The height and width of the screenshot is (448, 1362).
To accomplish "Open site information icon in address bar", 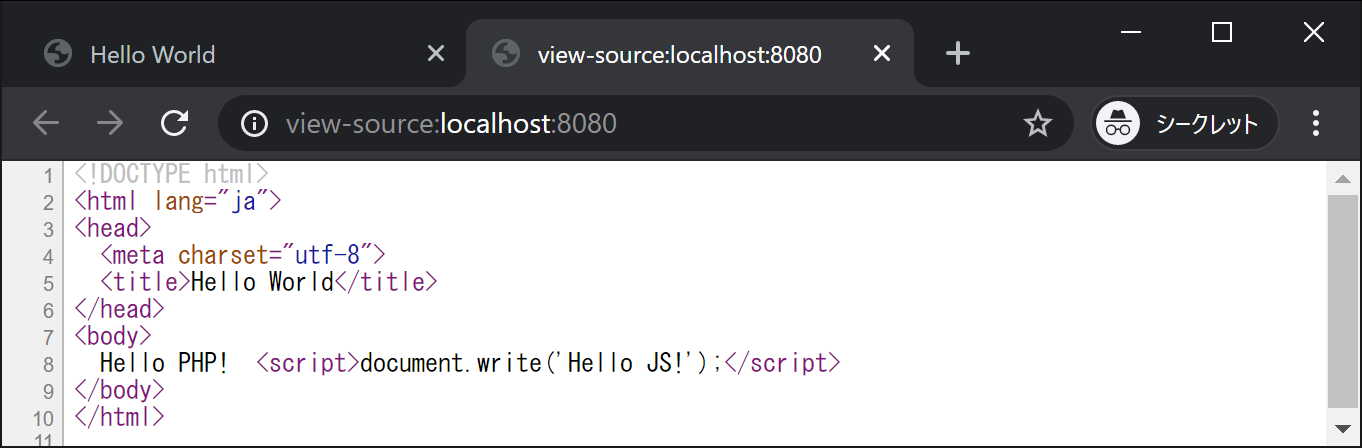I will [x=255, y=123].
